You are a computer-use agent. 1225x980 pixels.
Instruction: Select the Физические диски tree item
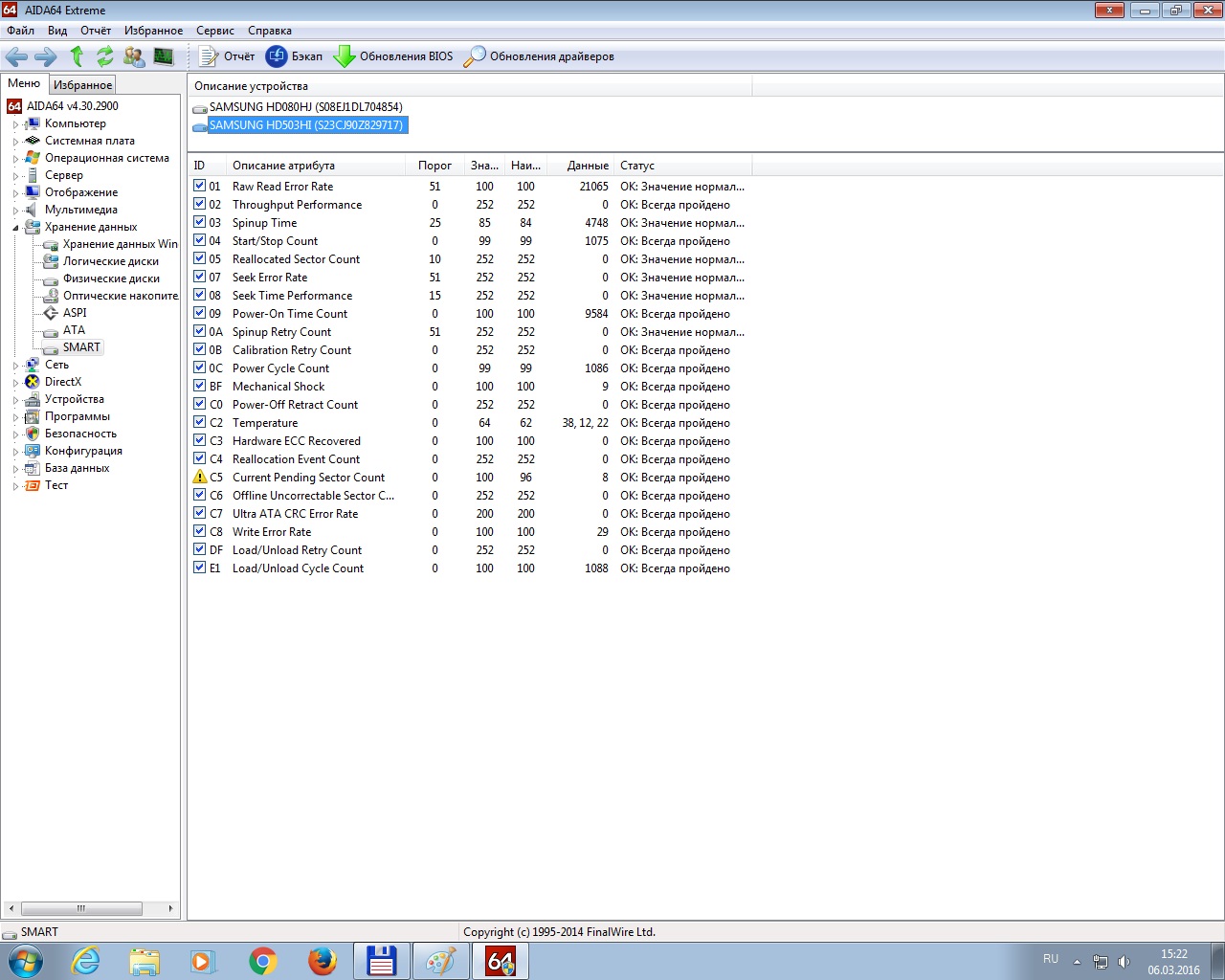[111, 278]
